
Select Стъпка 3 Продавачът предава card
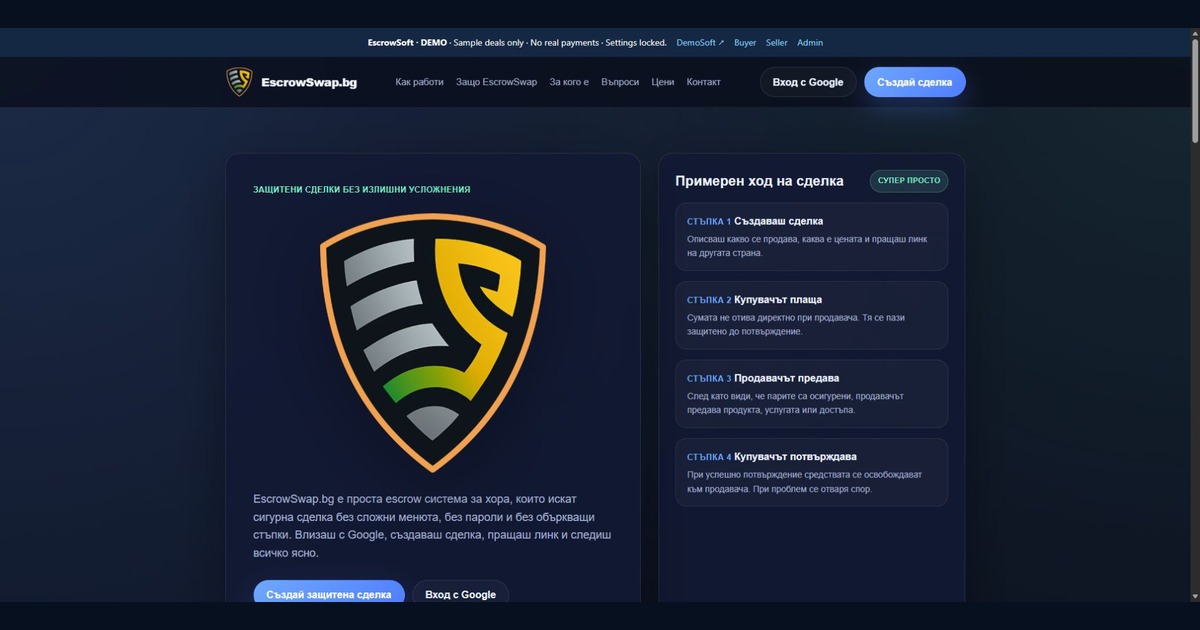[812, 394]
